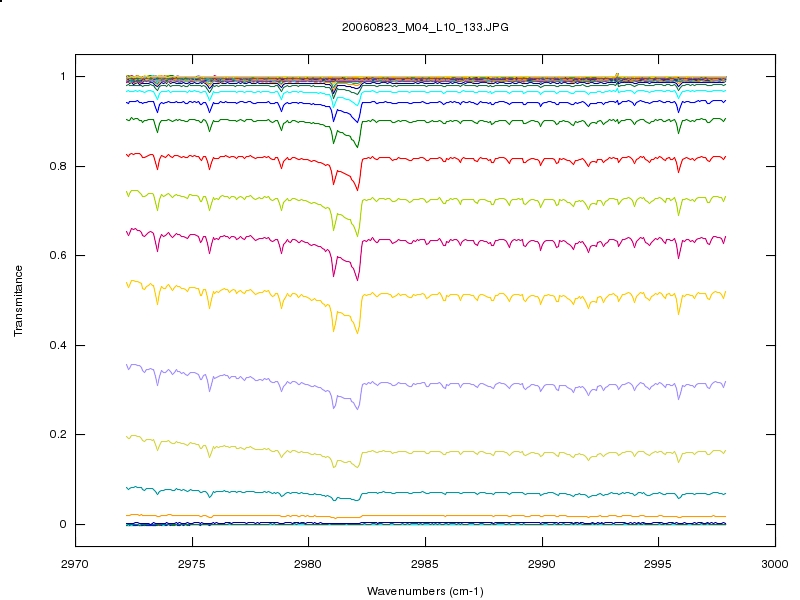The height and width of the screenshot is (600, 800).
Task: Click x-axis tick label 3000
Action: pyautogui.click(x=774, y=564)
